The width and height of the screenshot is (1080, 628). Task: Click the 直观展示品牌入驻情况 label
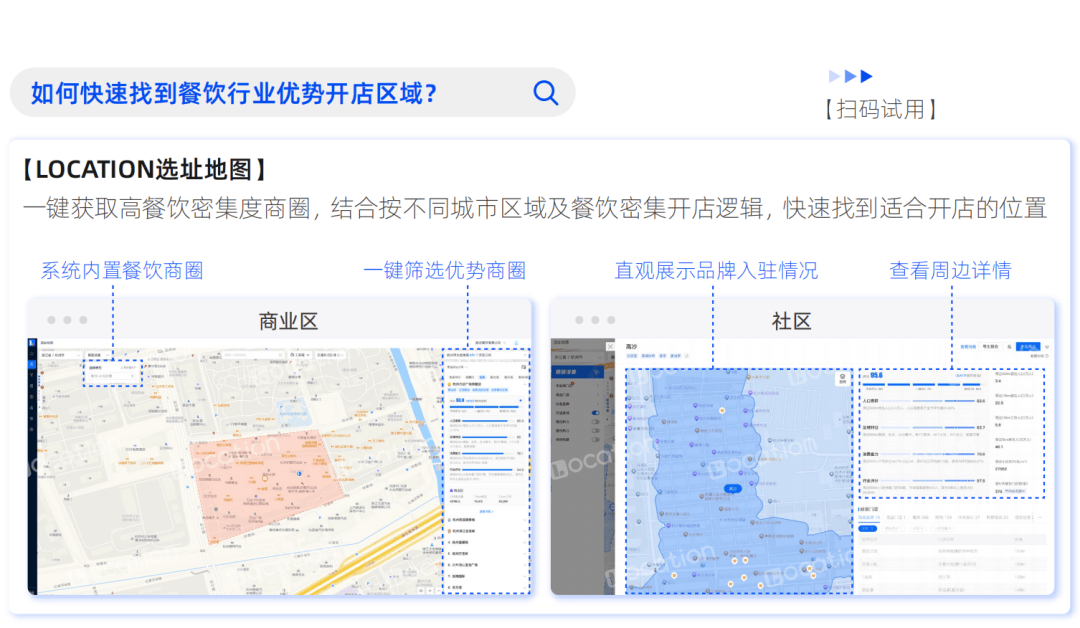tap(716, 271)
